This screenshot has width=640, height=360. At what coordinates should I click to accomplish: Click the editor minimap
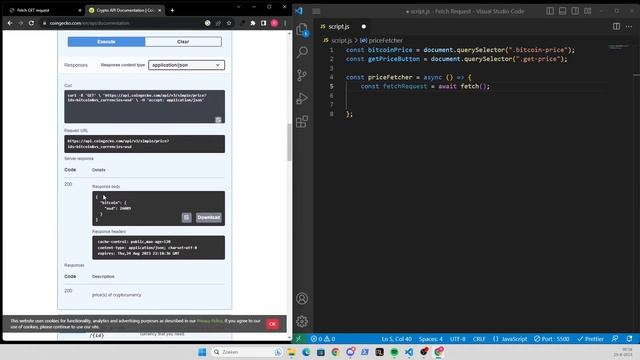(619, 47)
